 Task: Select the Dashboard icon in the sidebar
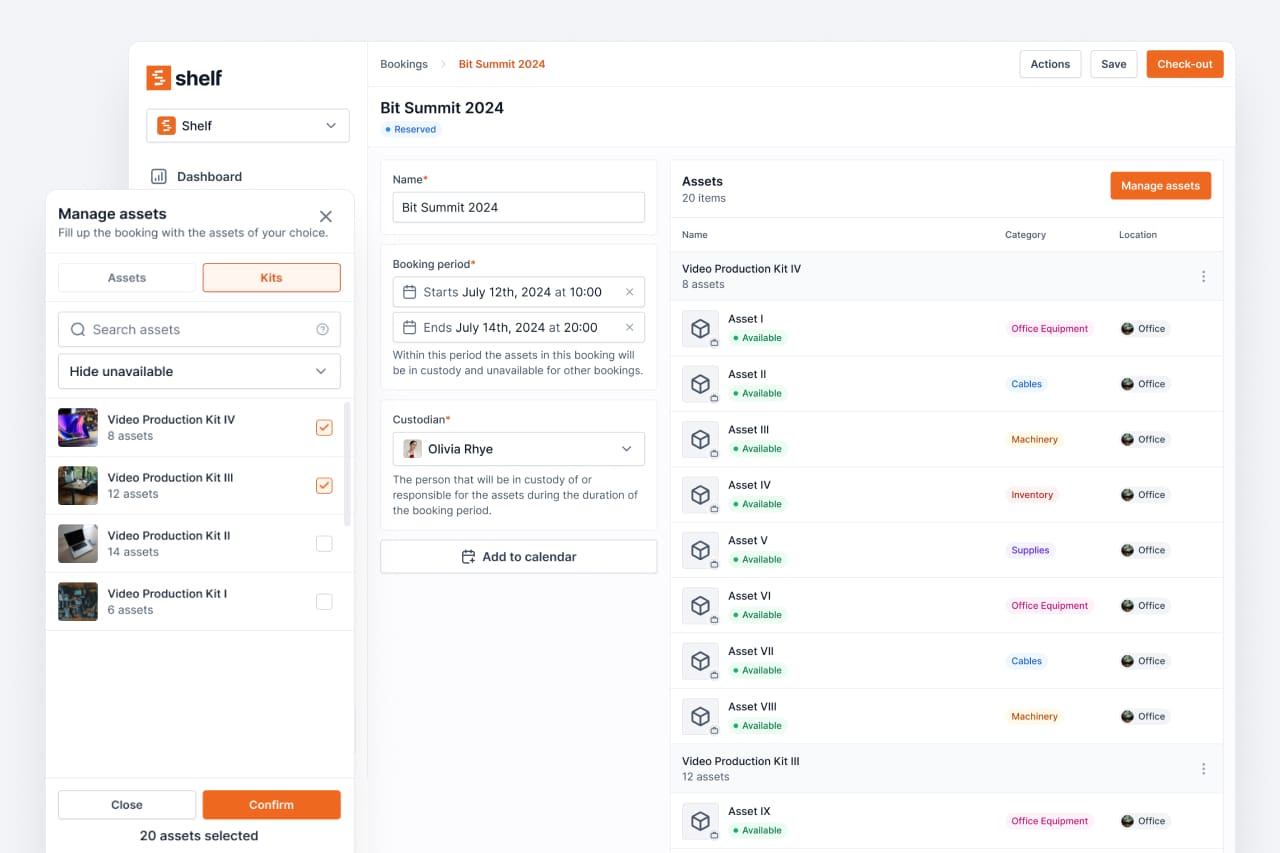(159, 176)
